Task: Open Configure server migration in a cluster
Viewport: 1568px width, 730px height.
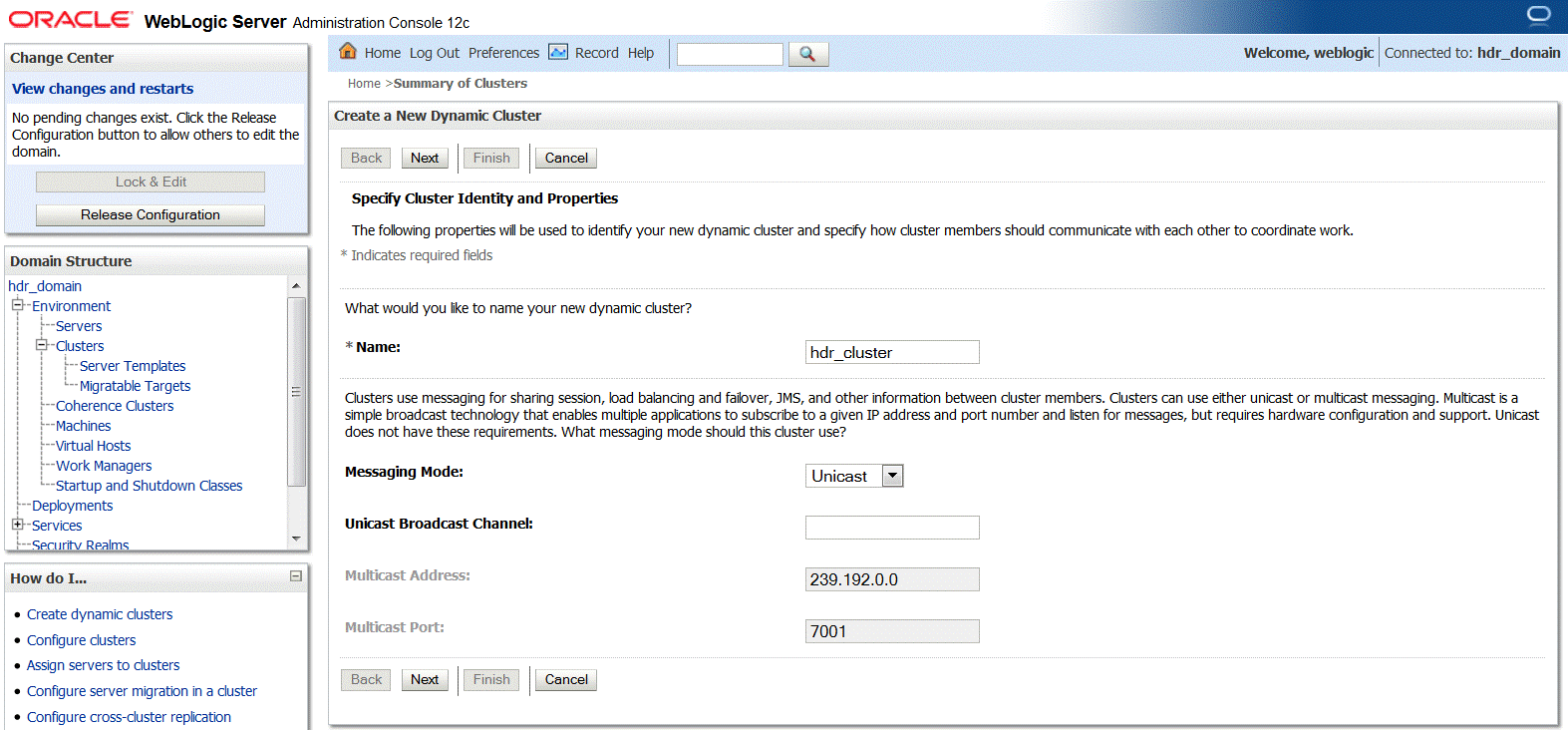Action: 142,691
